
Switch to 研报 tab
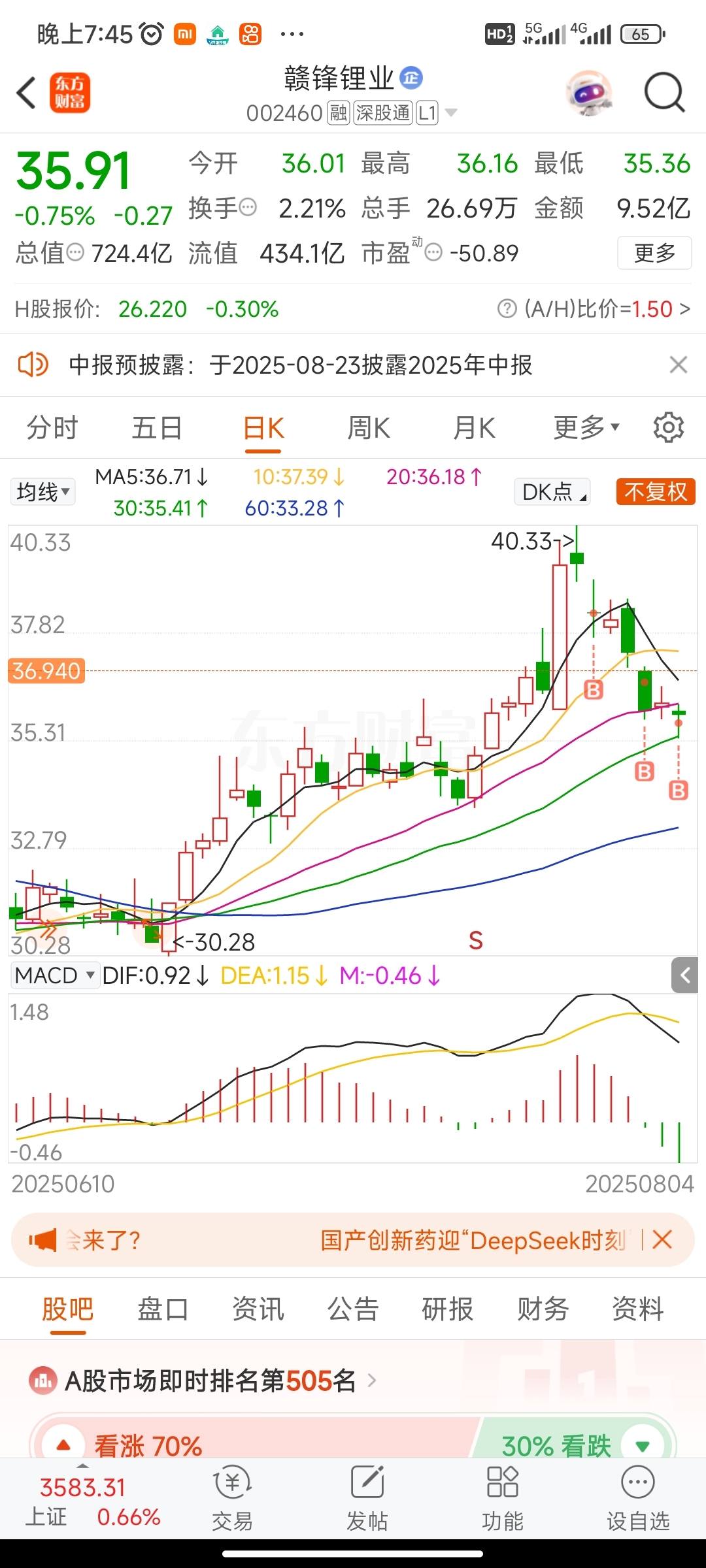click(x=448, y=1309)
